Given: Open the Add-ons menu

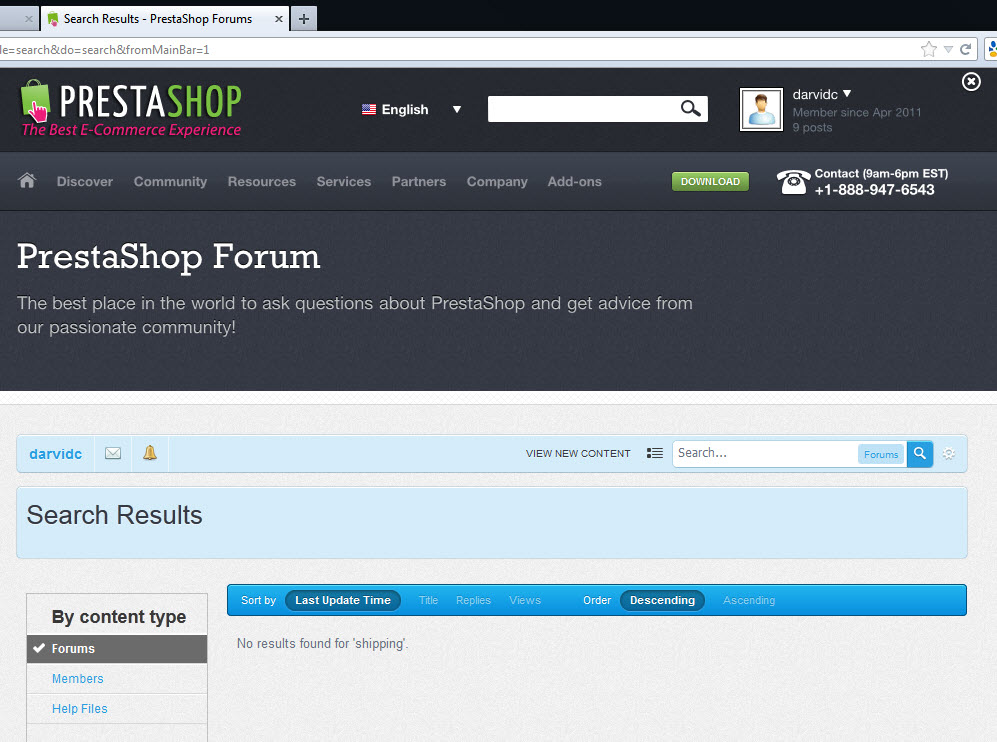Looking at the screenshot, I should click(574, 181).
